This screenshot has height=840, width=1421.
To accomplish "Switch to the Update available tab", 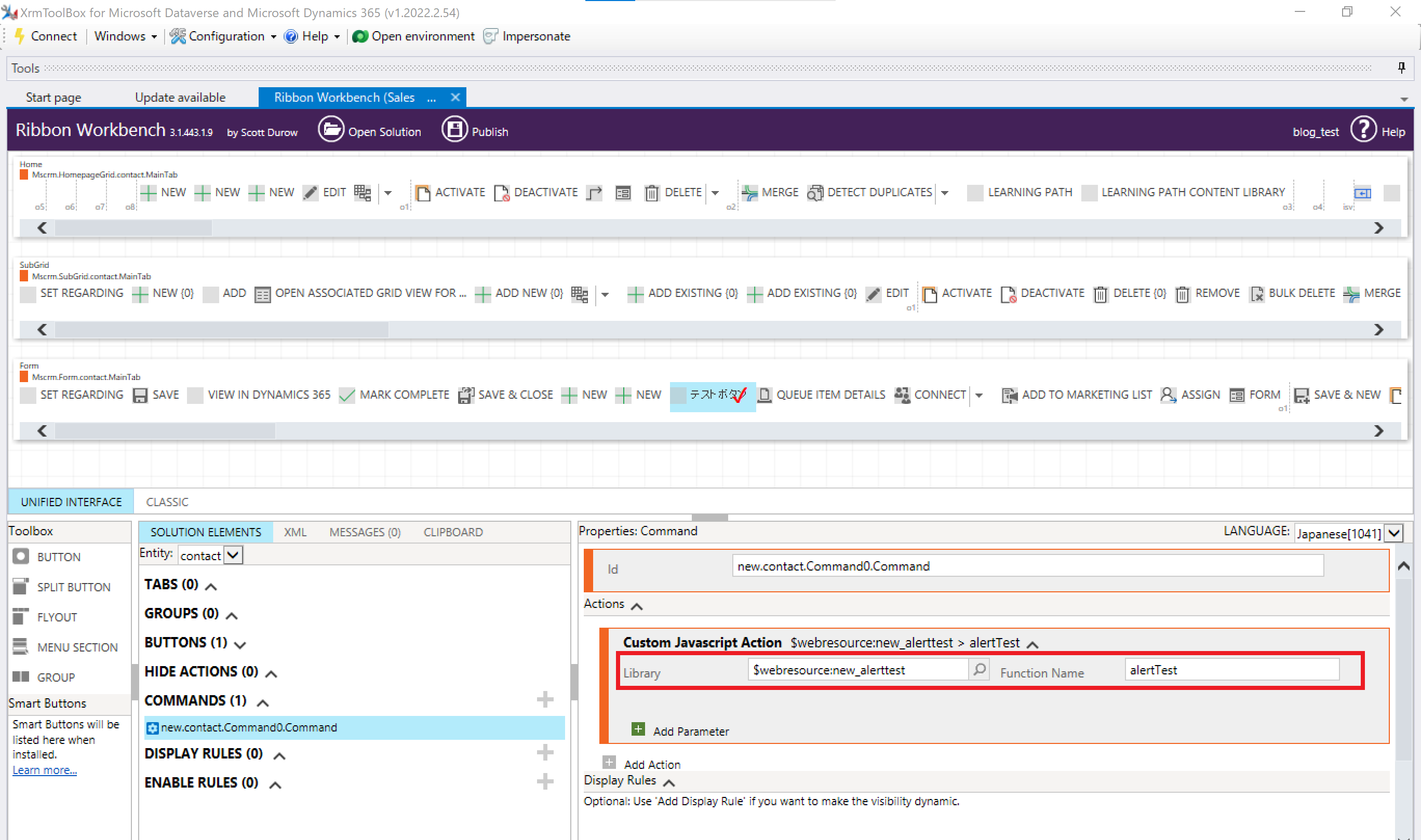I will click(x=180, y=98).
